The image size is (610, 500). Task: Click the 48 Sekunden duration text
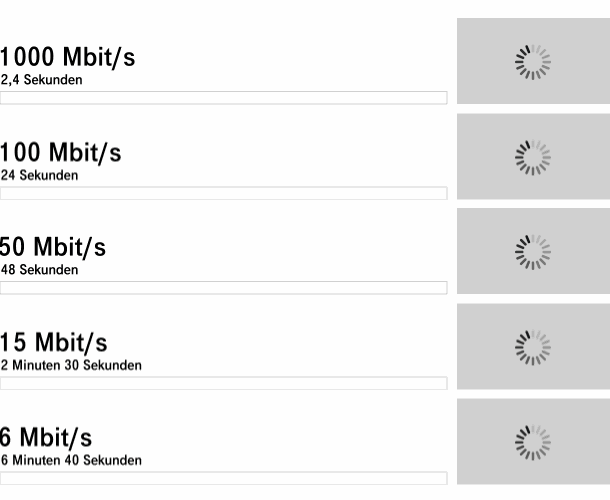[x=39, y=270]
